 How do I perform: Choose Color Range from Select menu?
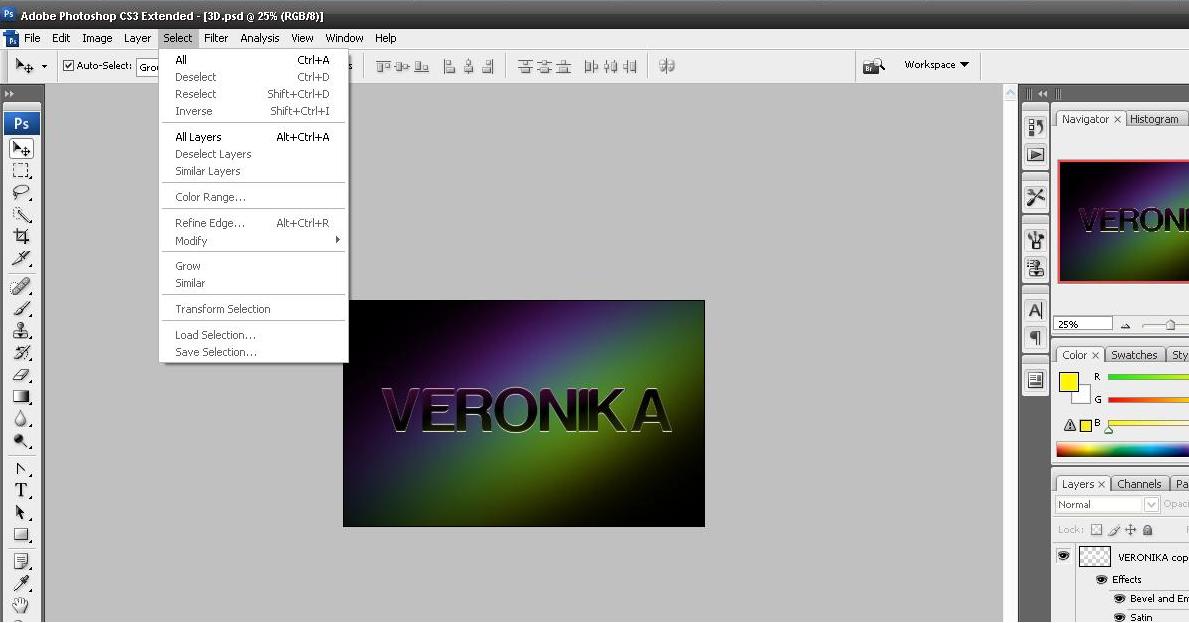pos(210,197)
